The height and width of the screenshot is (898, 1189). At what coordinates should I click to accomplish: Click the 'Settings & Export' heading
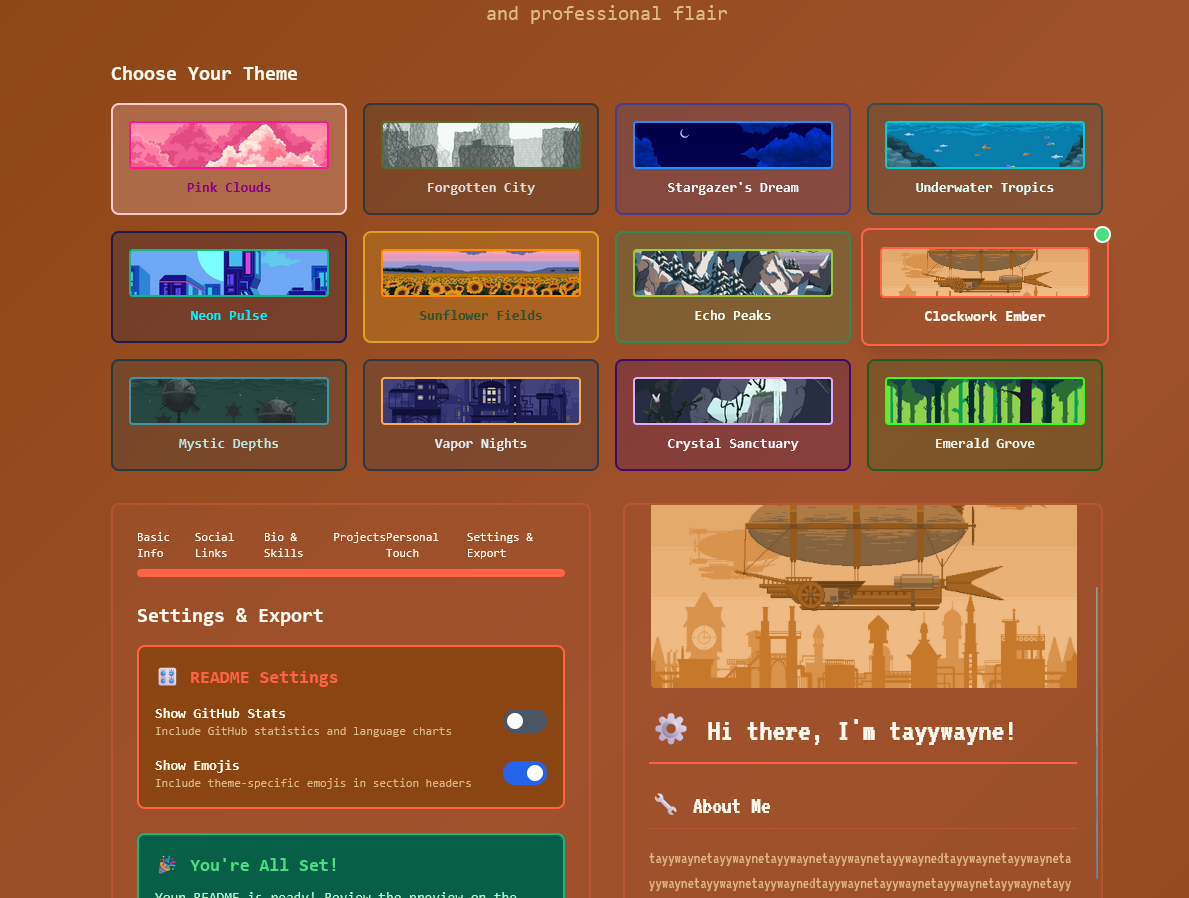pos(230,616)
